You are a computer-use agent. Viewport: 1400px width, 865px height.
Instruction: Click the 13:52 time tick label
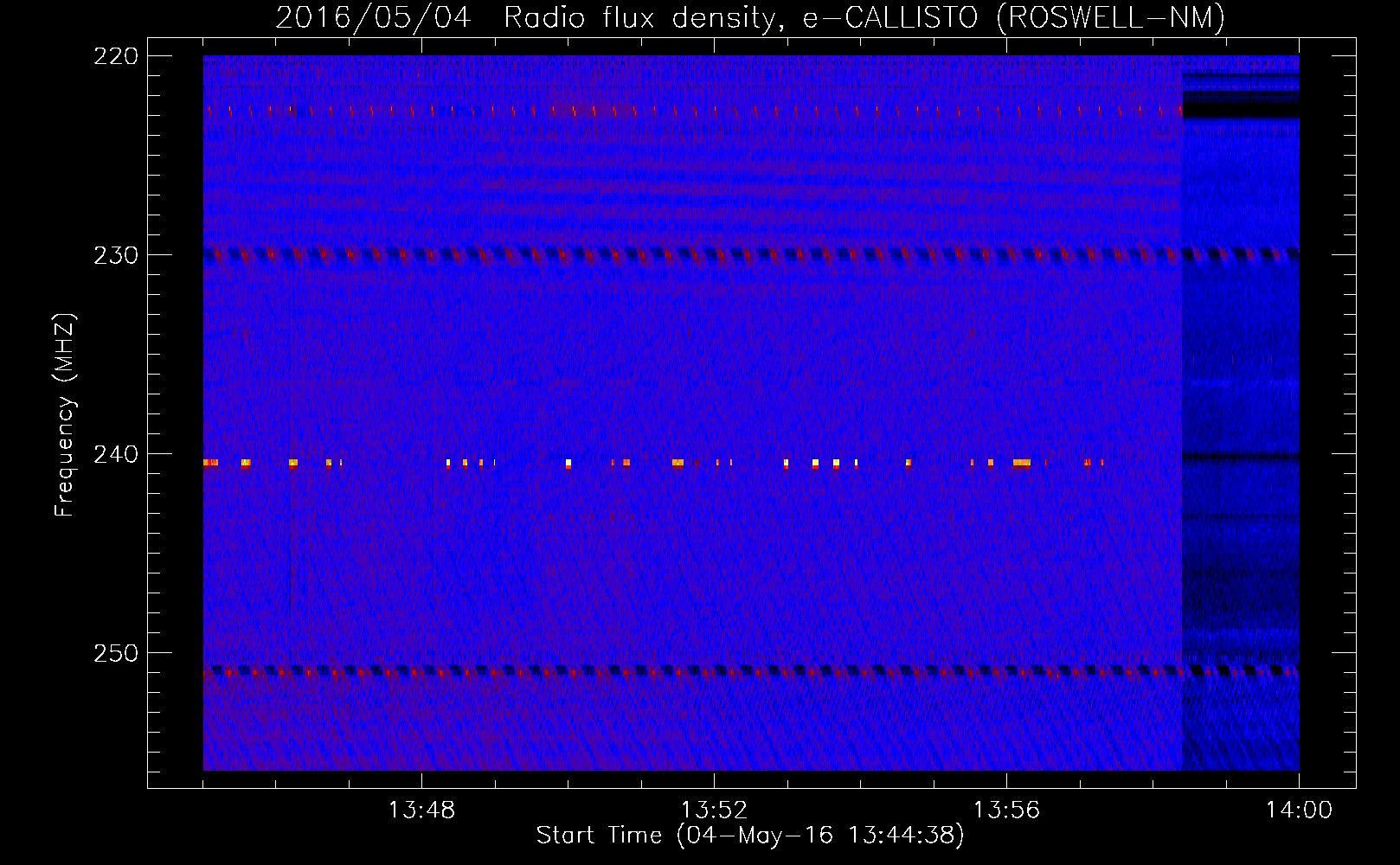(714, 811)
